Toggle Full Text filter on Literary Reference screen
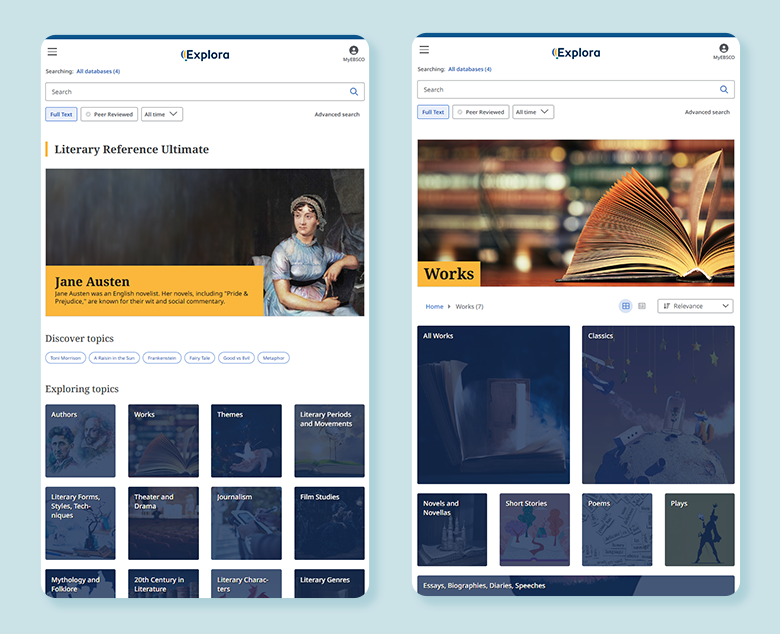This screenshot has height=634, width=780. tap(61, 114)
